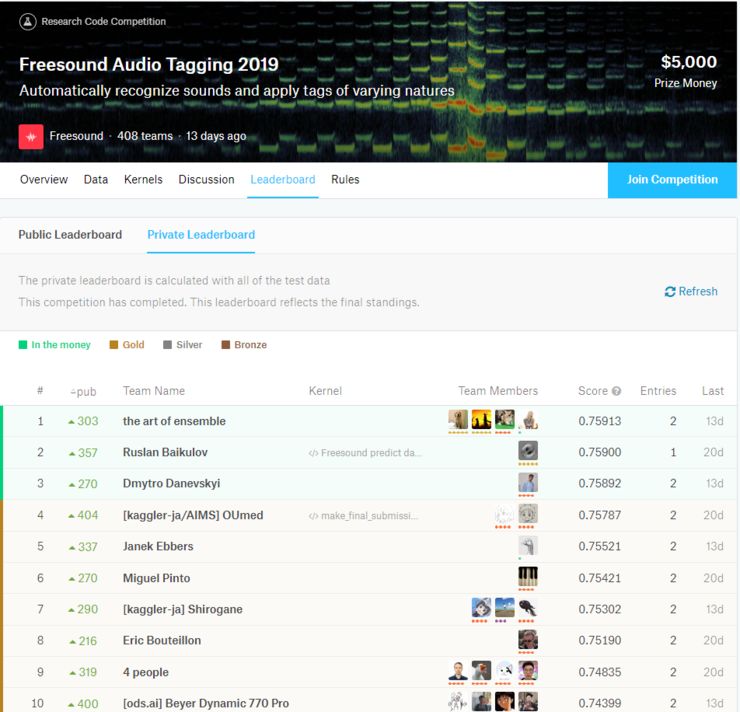The height and width of the screenshot is (712, 740).
Task: Open Ruslan Baikulov's avatar
Action: (x=528, y=451)
